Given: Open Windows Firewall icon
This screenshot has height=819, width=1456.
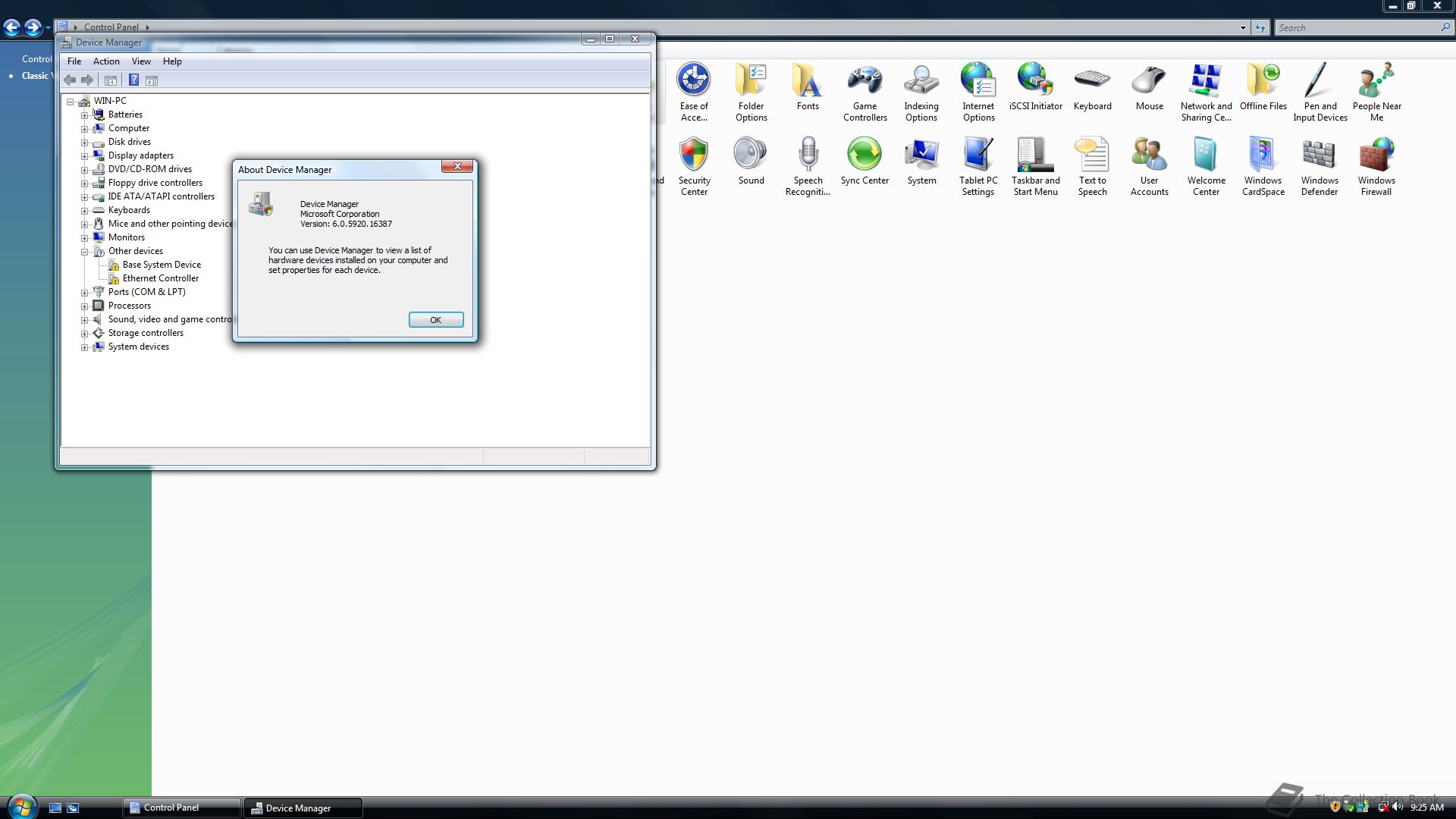Looking at the screenshot, I should click(x=1376, y=166).
